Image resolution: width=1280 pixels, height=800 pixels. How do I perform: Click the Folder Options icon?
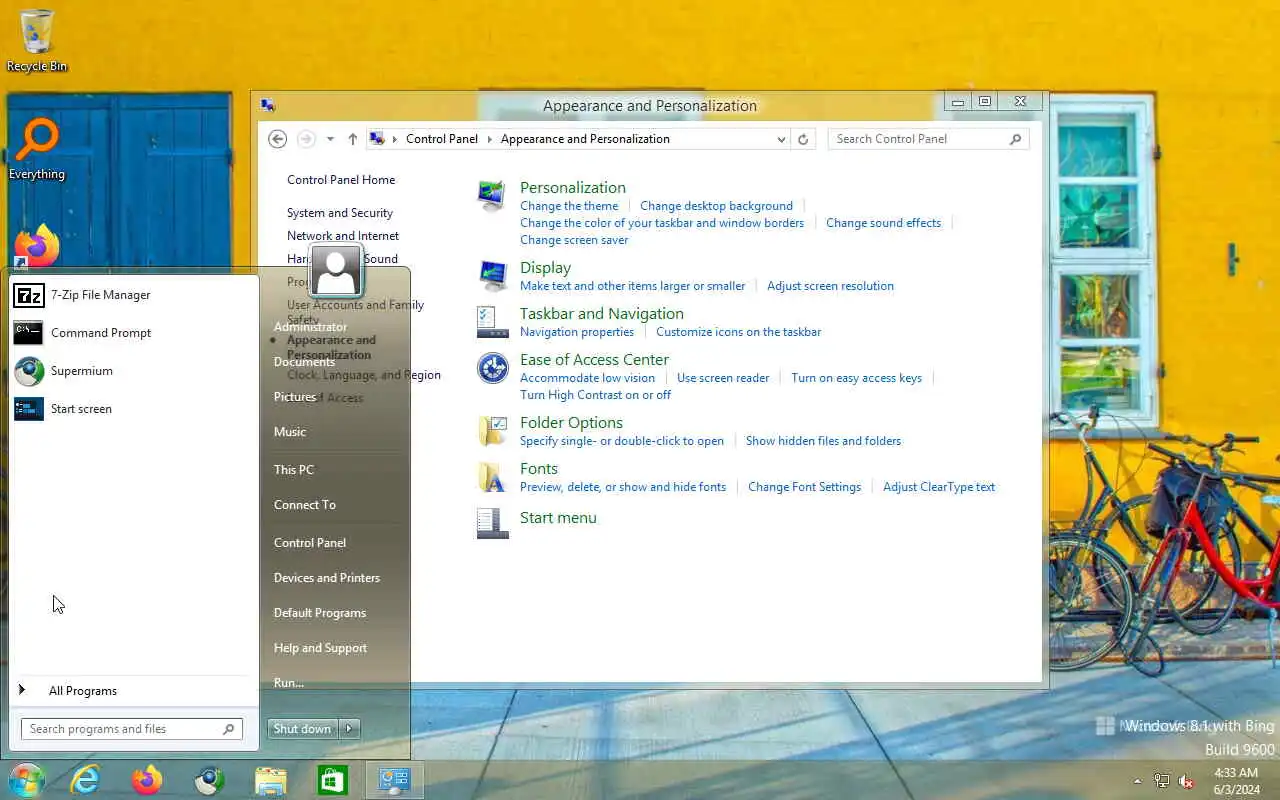click(492, 430)
